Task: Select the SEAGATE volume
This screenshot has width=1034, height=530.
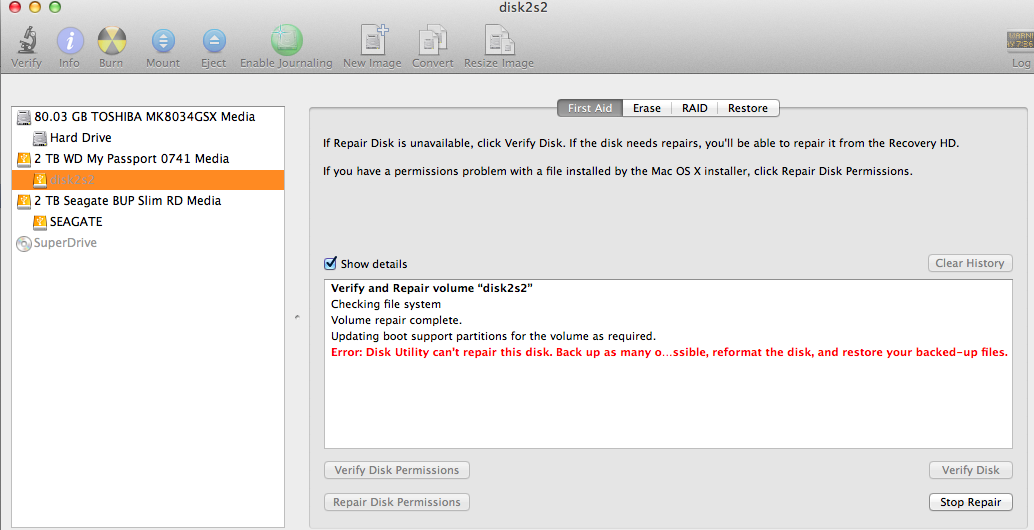Action: pyautogui.click(x=148, y=222)
